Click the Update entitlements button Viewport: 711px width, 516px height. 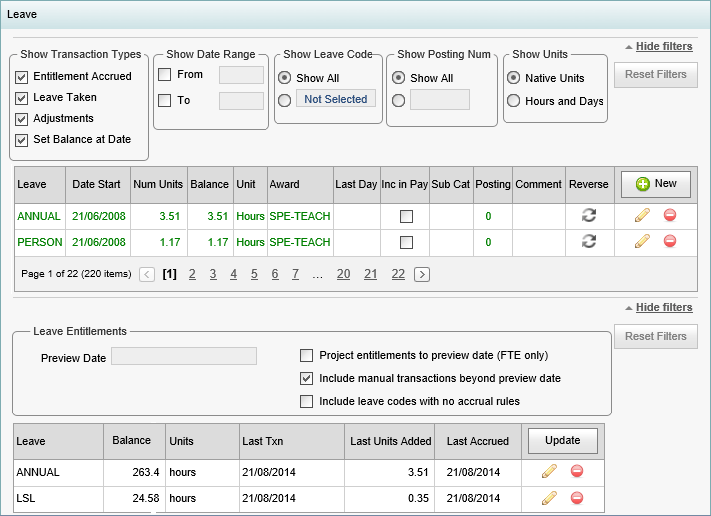(563, 441)
